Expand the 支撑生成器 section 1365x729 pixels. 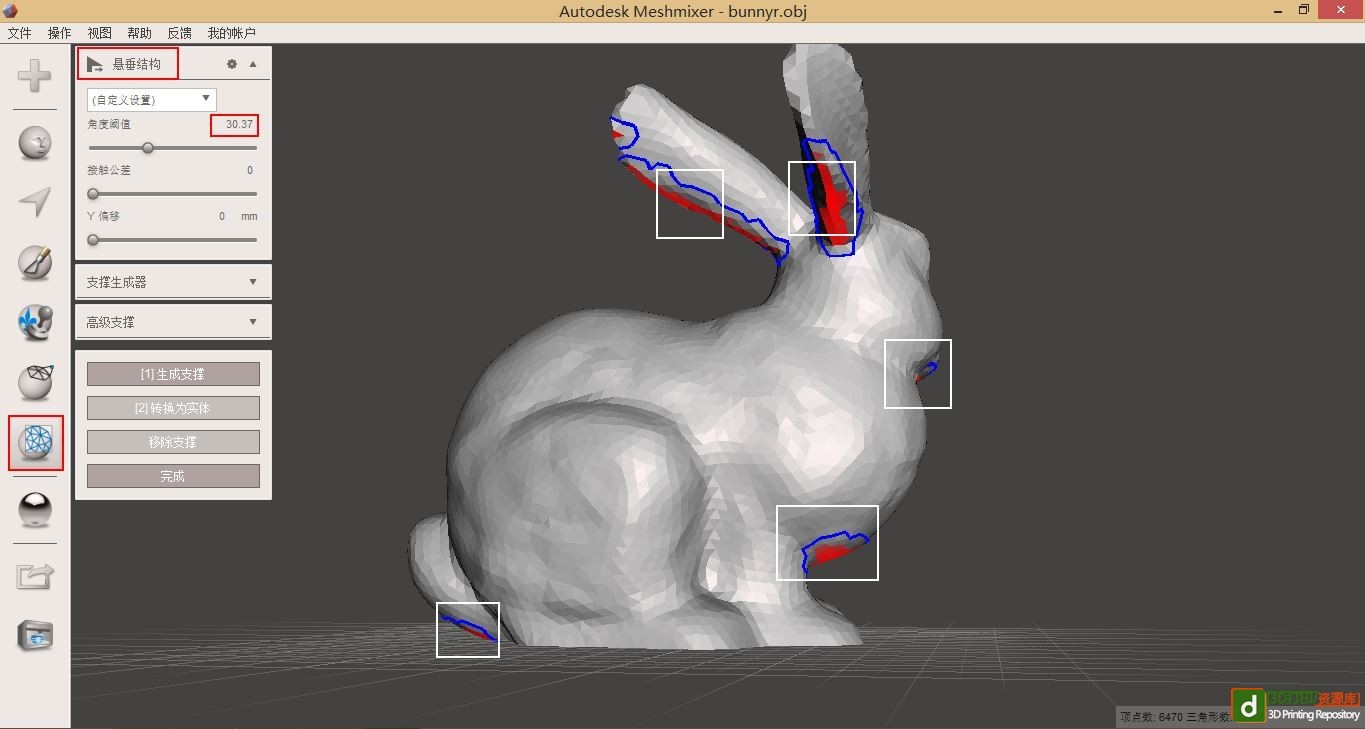pyautogui.click(x=173, y=282)
